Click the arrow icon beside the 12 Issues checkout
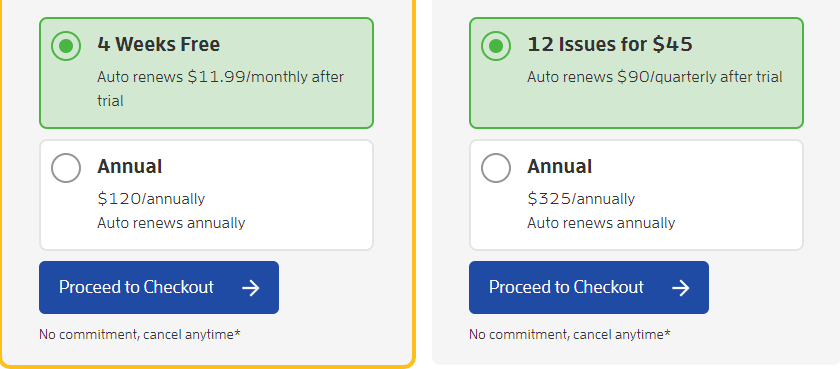 681,288
